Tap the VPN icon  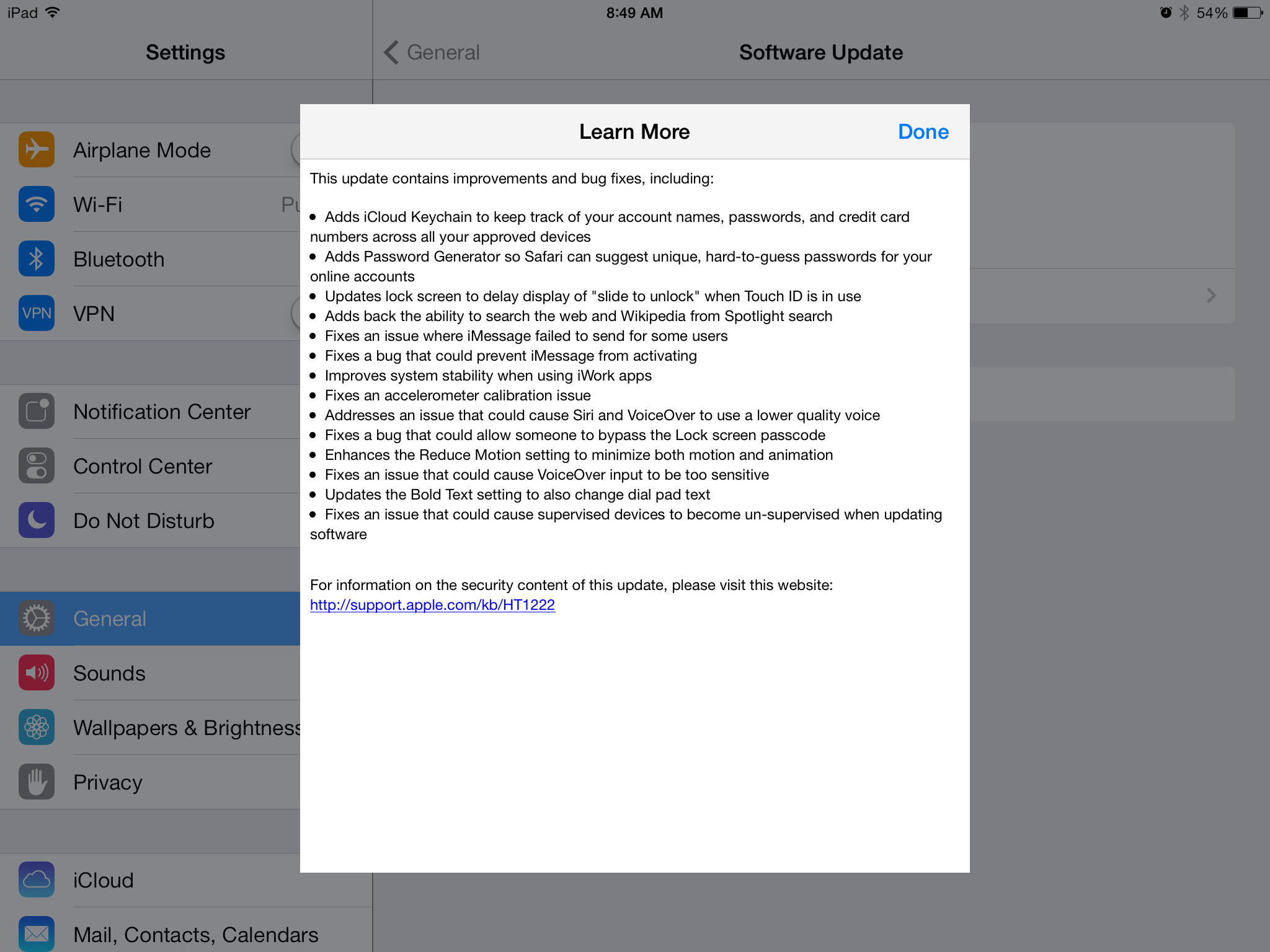pyautogui.click(x=37, y=314)
